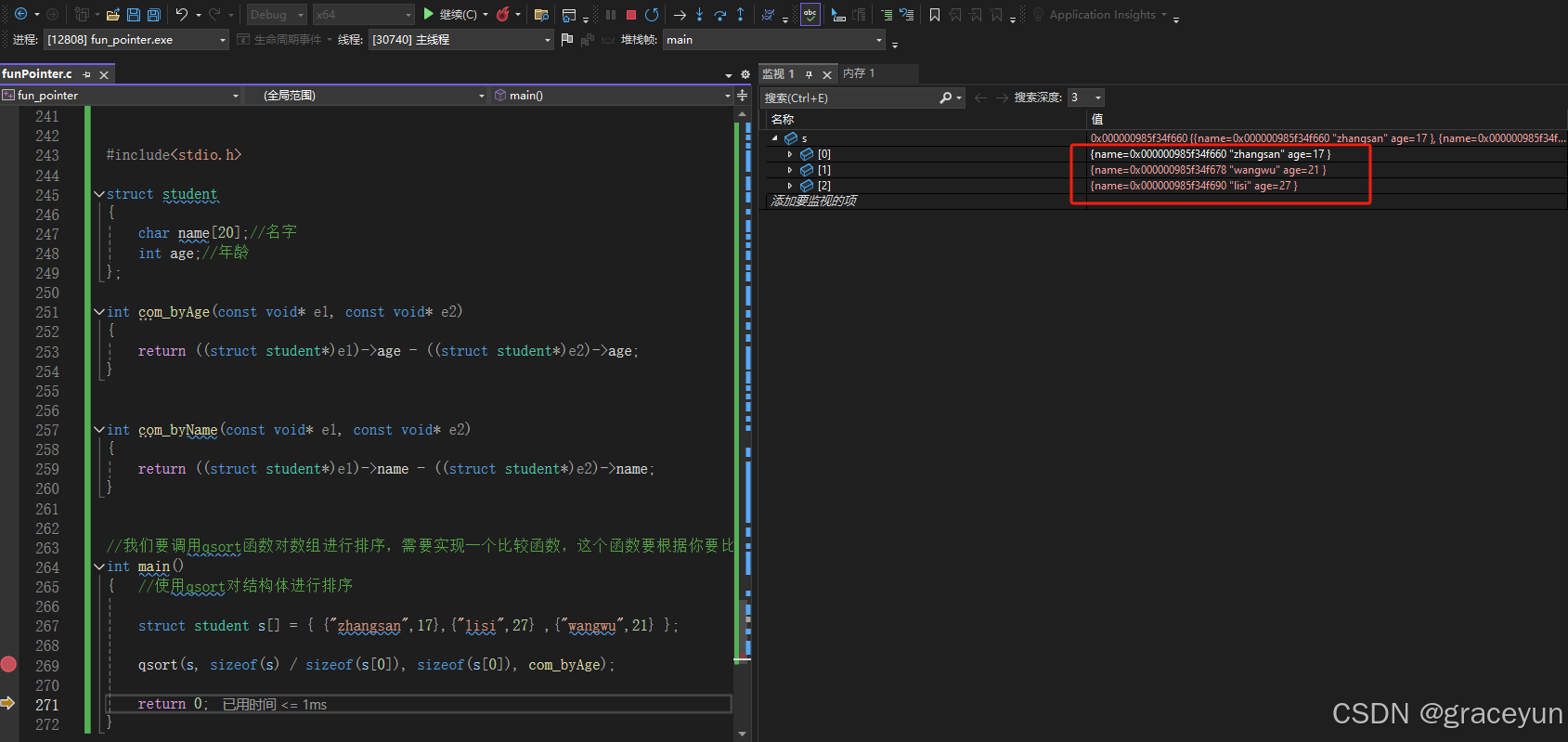This screenshot has width=1568, height=742.
Task: Click the watch search magnifier icon
Action: click(x=945, y=98)
